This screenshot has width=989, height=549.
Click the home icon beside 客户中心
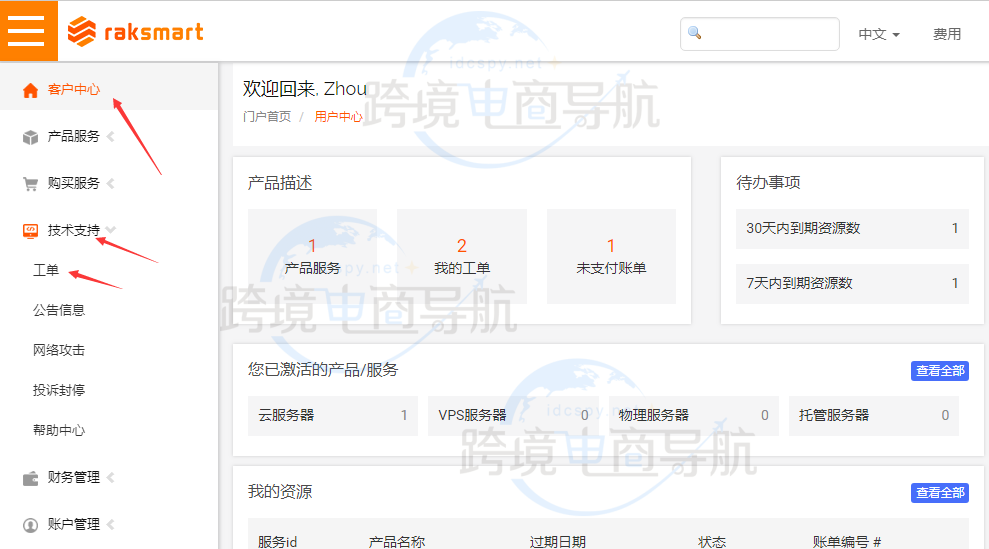tap(30, 90)
